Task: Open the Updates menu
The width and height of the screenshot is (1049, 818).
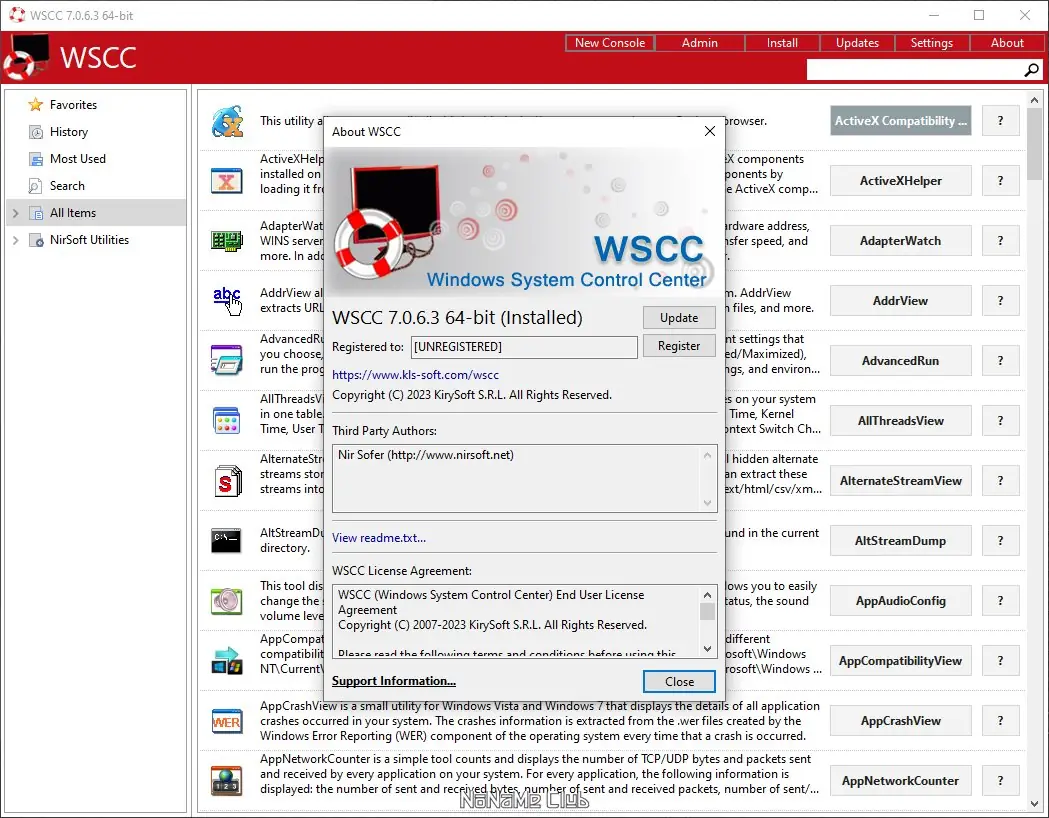Action: 857,43
